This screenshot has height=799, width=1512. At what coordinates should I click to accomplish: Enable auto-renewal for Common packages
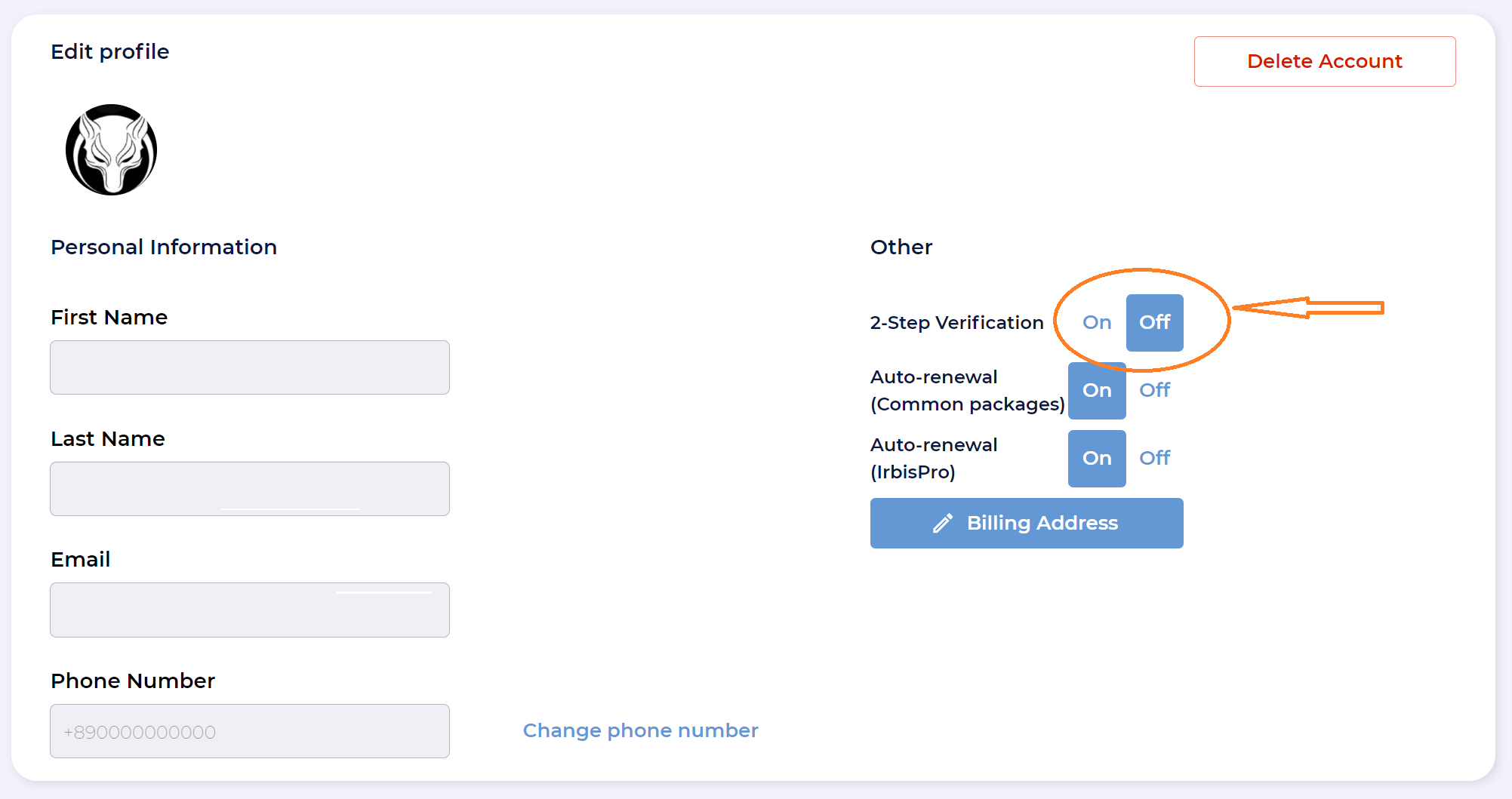(x=1097, y=391)
